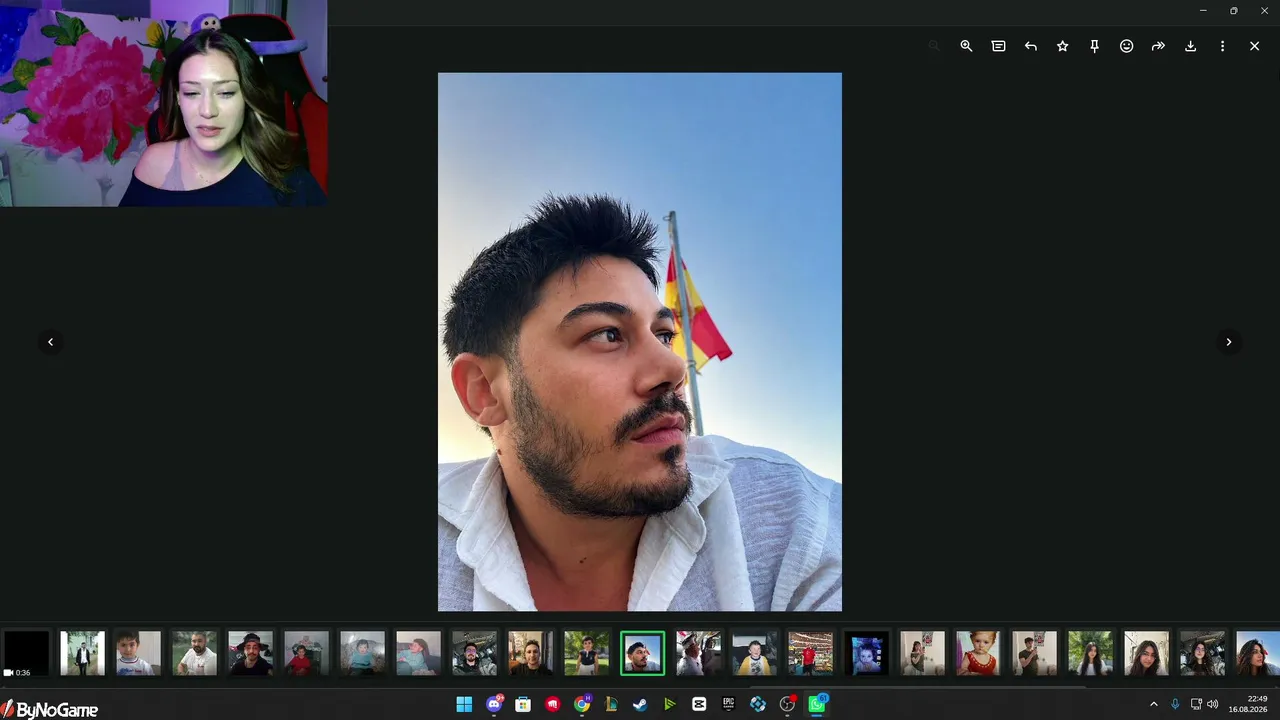Zoom in on the photo with the magnifier
The image size is (1280, 720).
[x=966, y=46]
